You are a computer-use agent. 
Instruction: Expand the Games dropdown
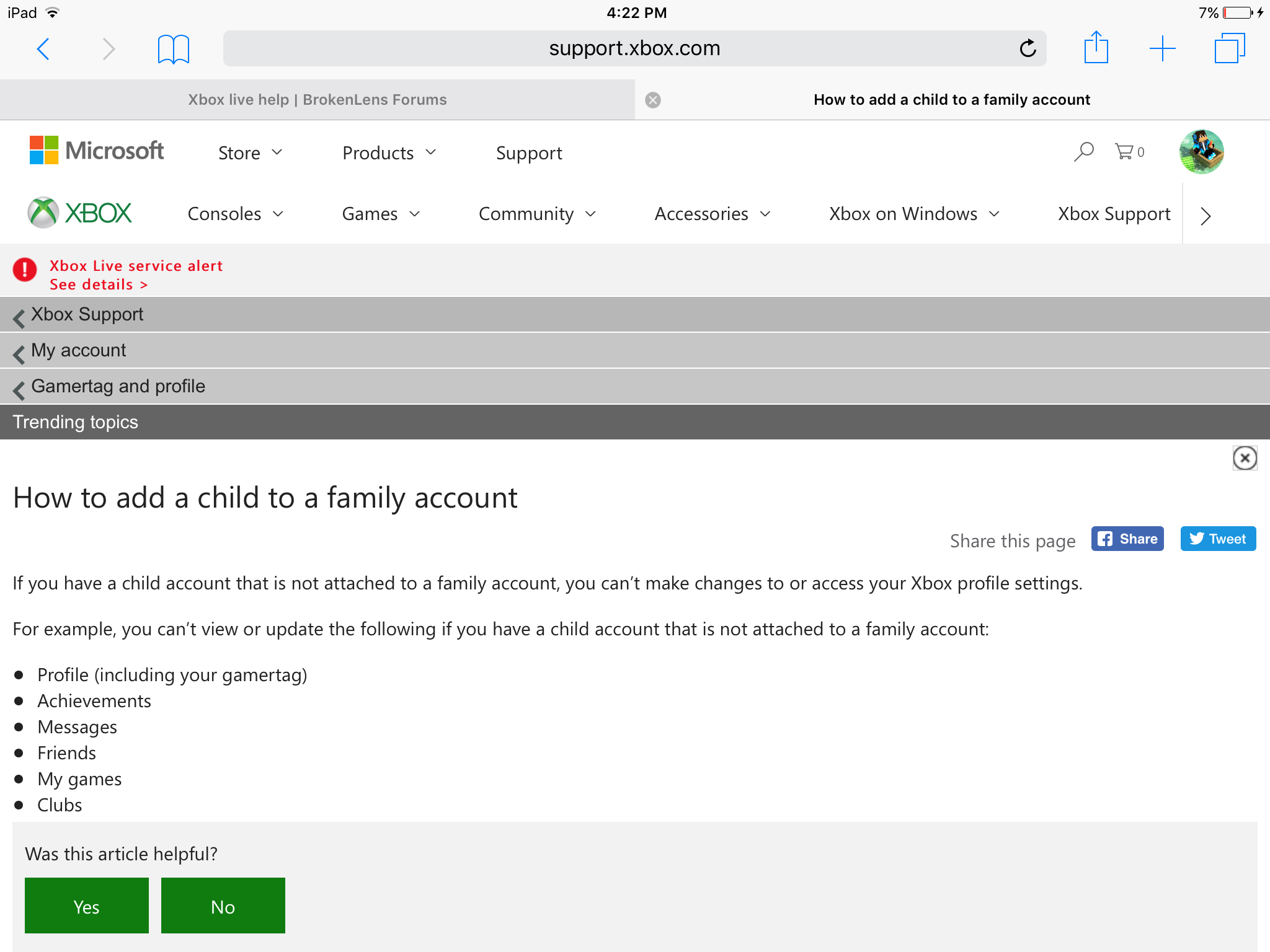(x=381, y=214)
